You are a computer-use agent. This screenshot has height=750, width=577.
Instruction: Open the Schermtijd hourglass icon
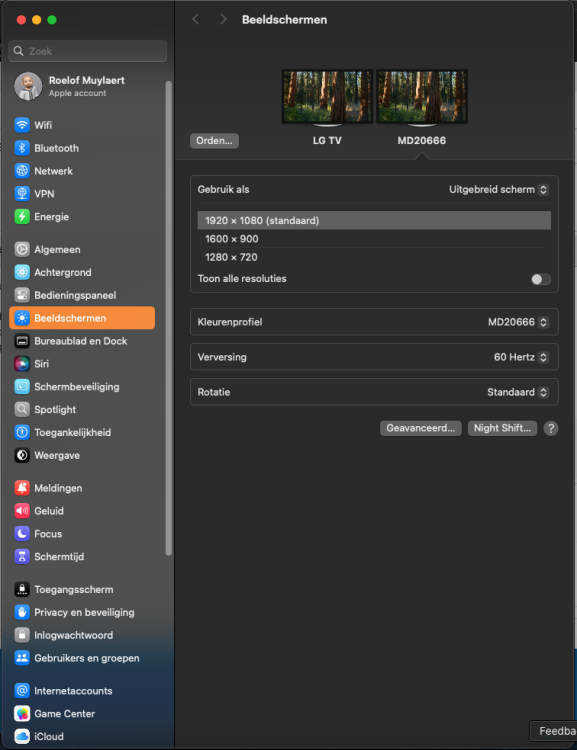tap(22, 557)
